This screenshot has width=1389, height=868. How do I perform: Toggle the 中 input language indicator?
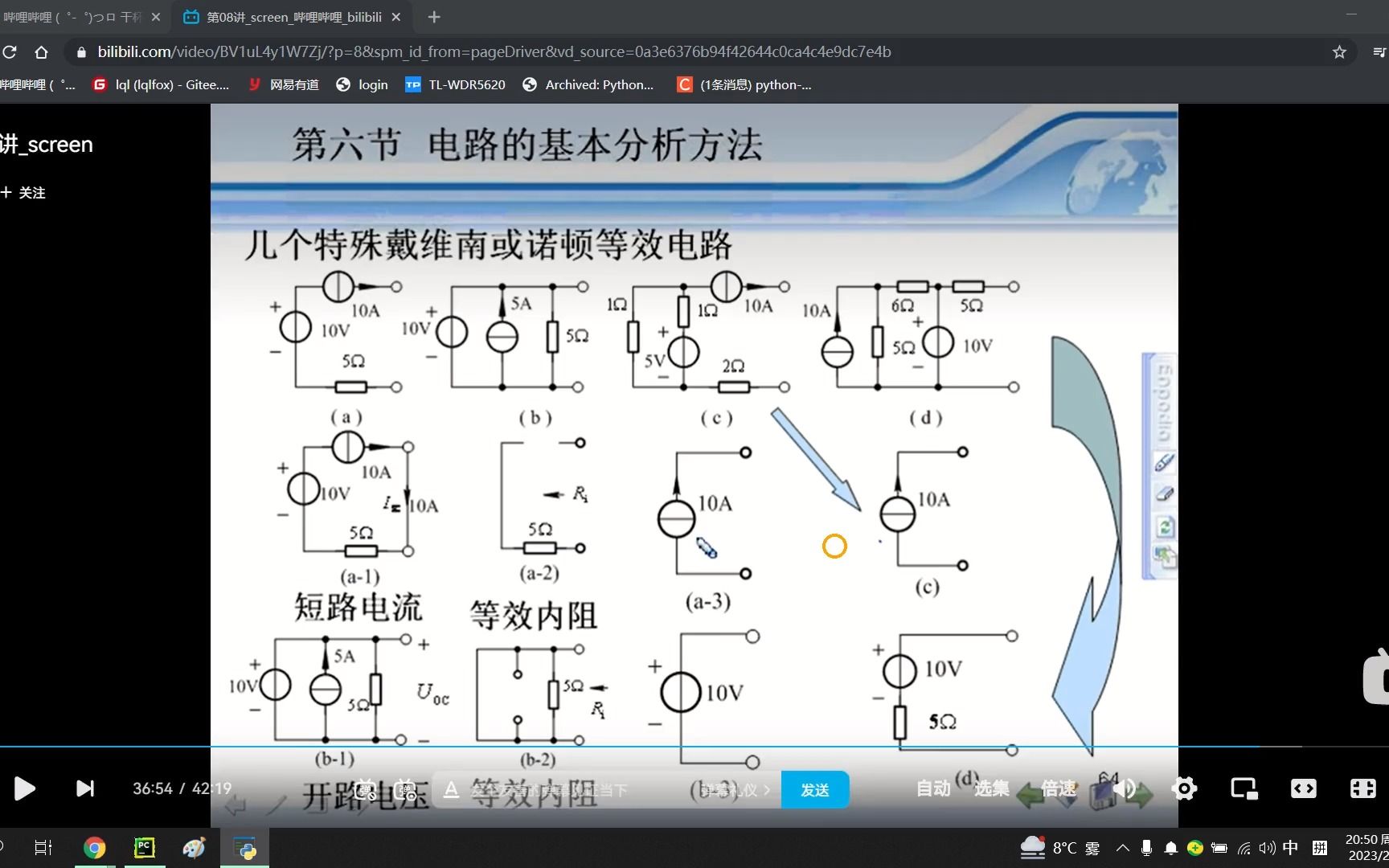point(1291,848)
